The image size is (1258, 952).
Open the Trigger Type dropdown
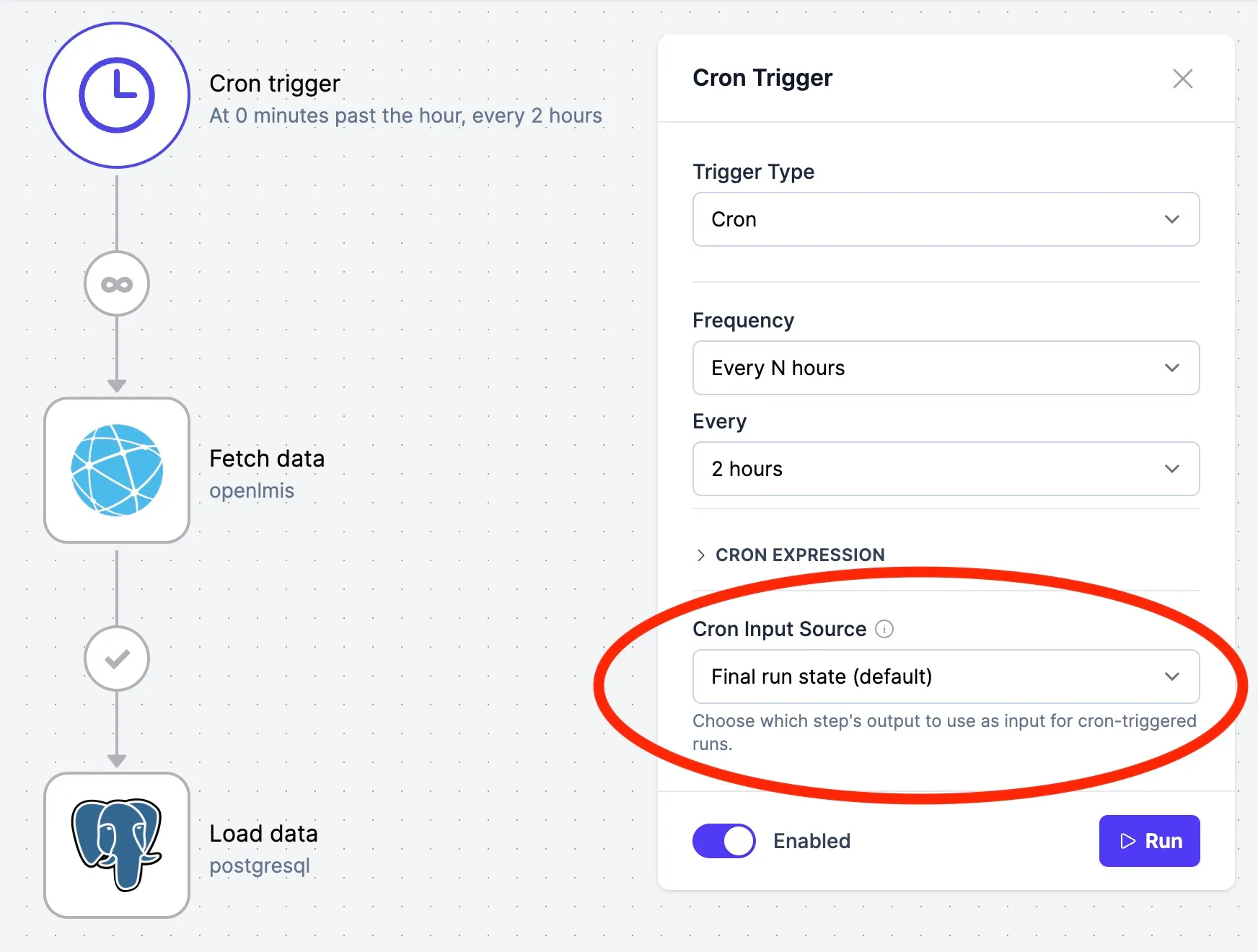[946, 219]
